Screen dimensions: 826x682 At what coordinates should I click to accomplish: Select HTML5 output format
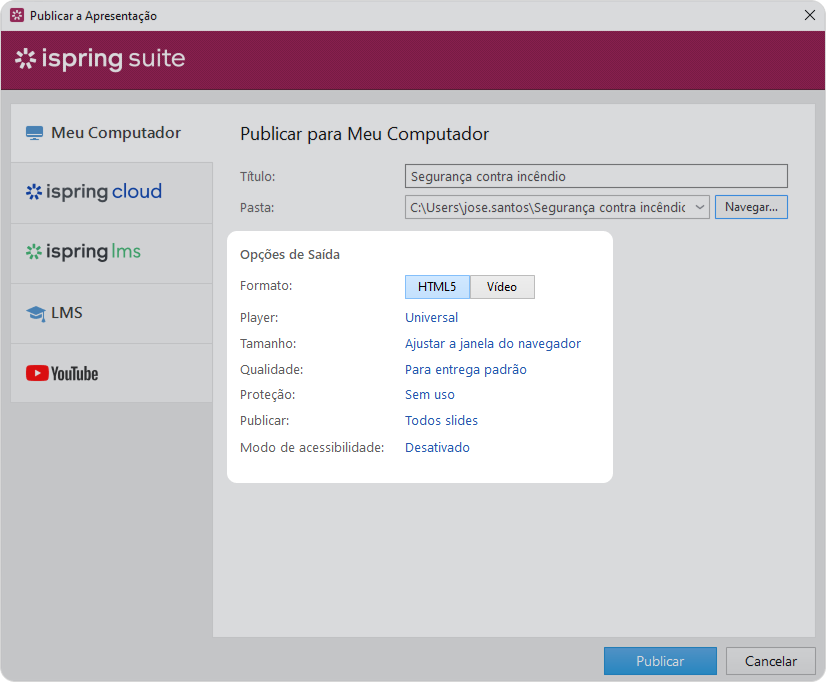pos(437,287)
